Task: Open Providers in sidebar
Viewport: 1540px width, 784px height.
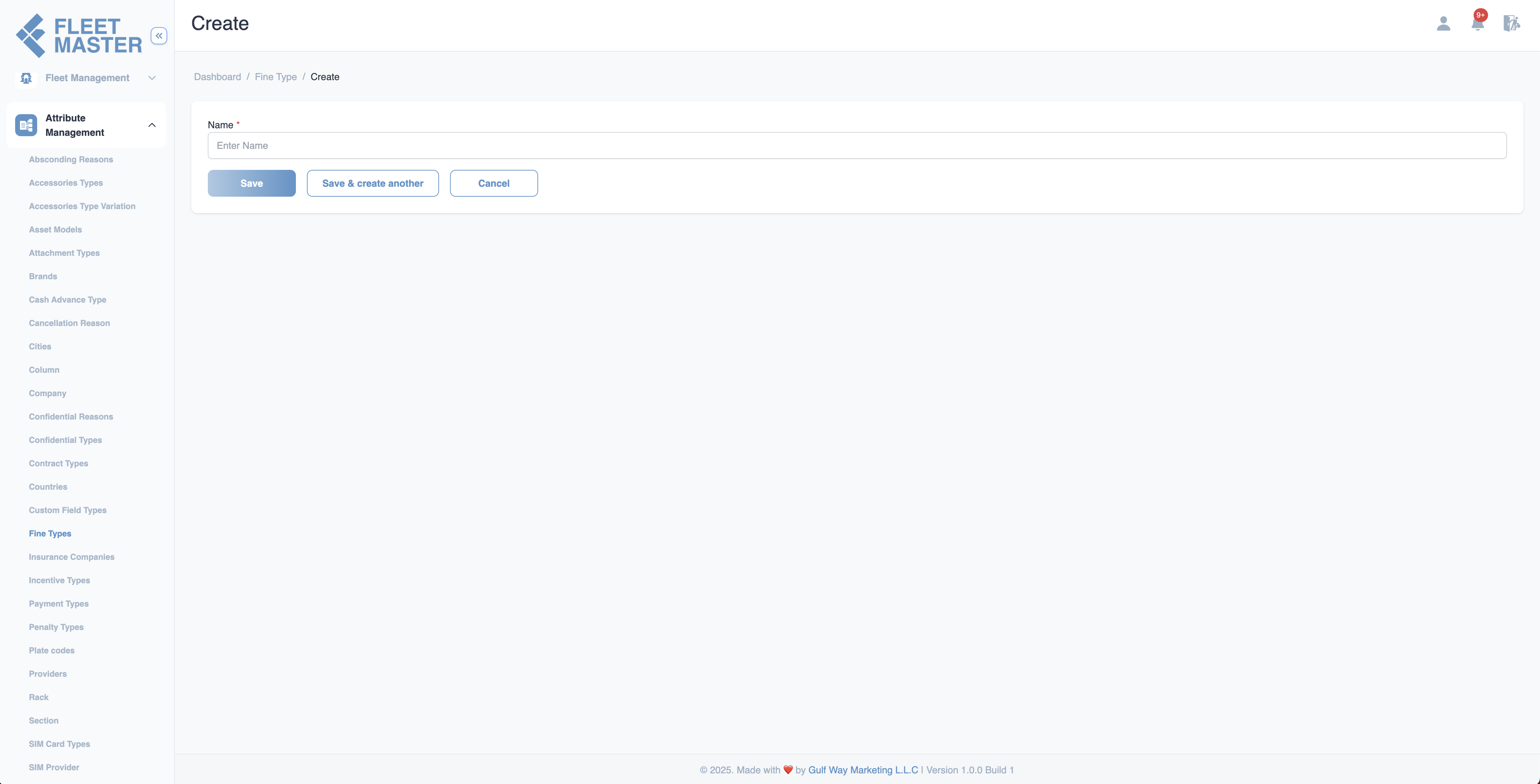Action: tap(48, 674)
